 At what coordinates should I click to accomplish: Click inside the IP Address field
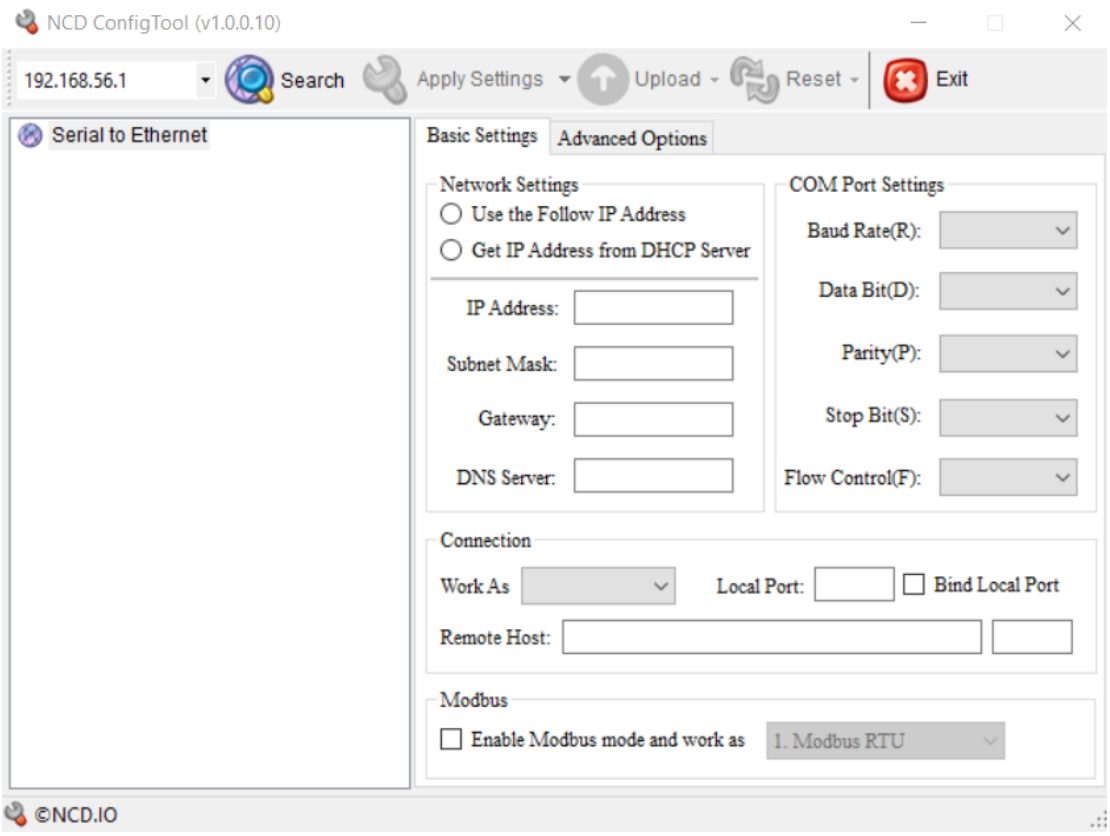(653, 308)
